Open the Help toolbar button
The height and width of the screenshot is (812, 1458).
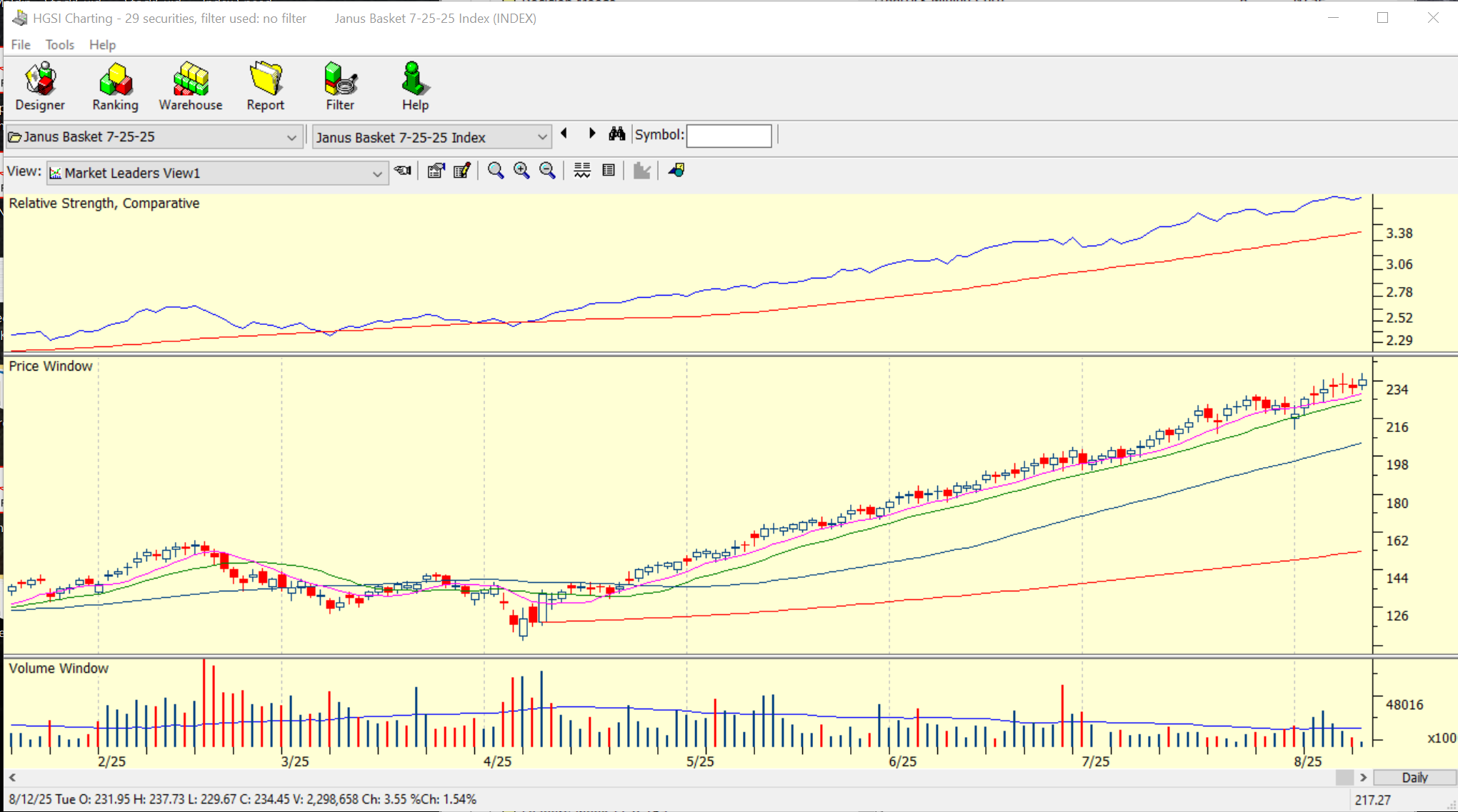point(414,86)
